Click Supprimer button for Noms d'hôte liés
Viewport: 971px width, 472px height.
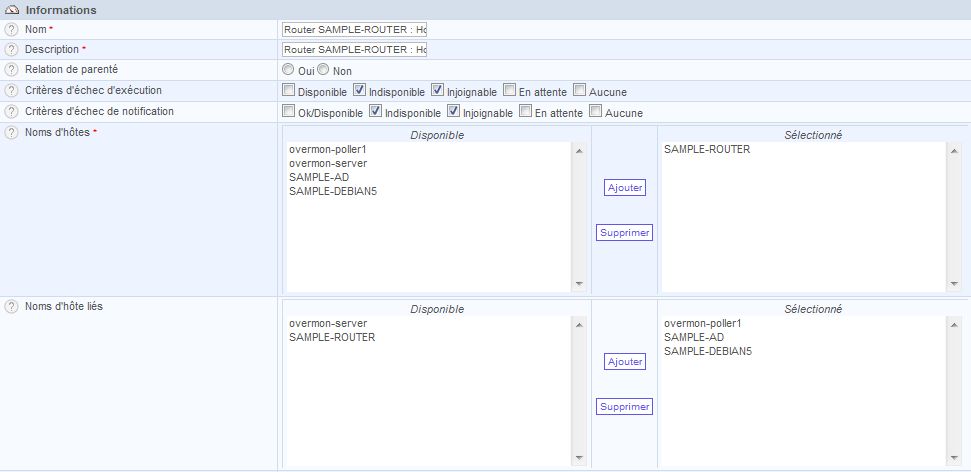[x=624, y=407]
